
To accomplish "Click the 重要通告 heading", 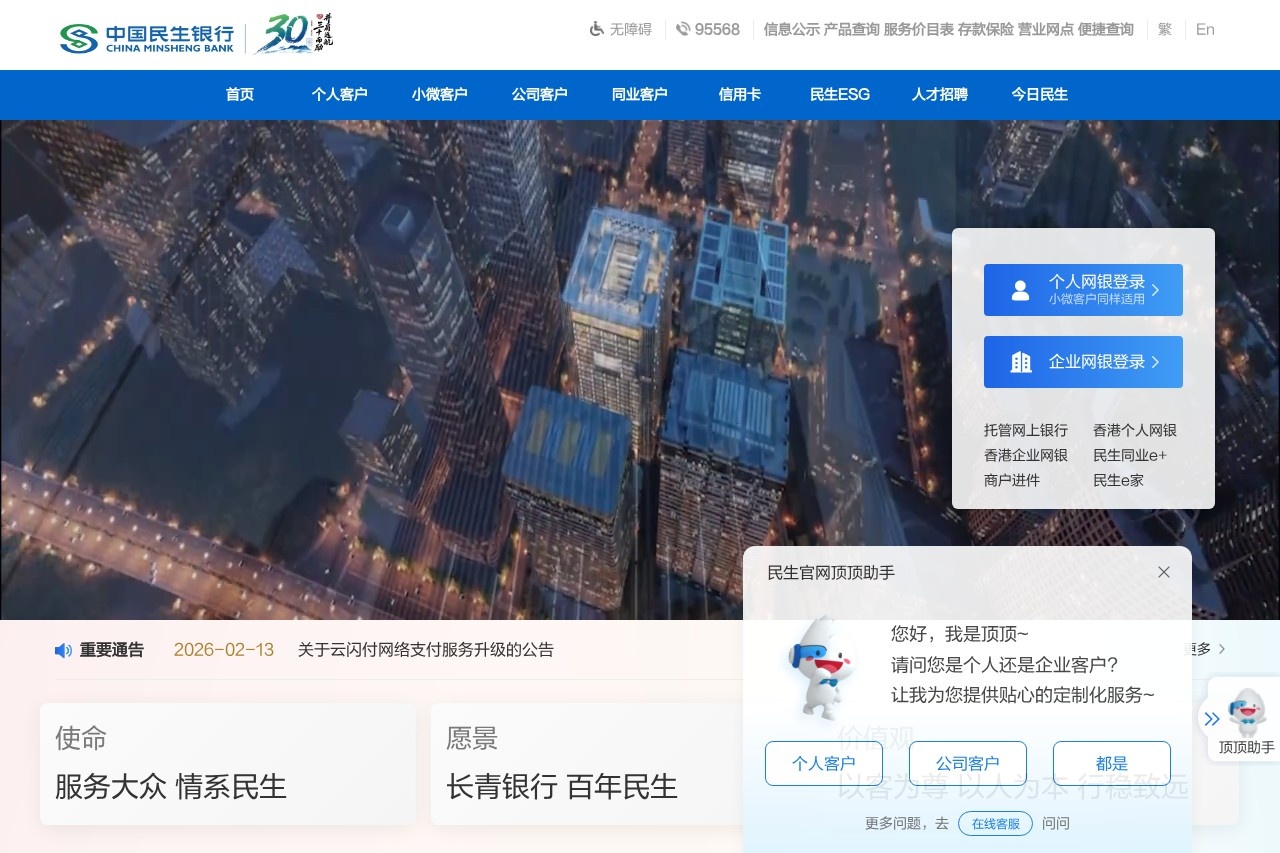I will (x=112, y=650).
